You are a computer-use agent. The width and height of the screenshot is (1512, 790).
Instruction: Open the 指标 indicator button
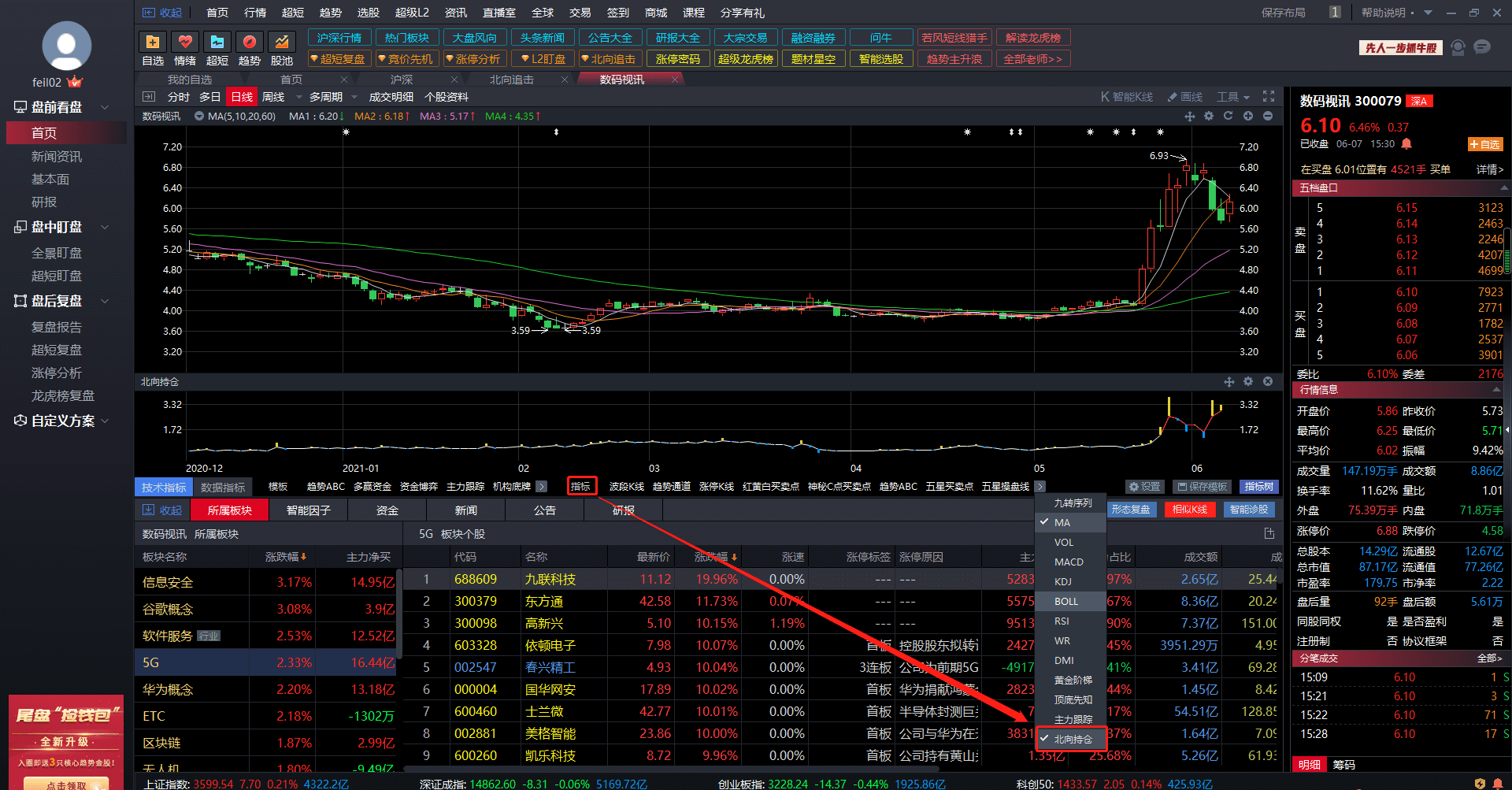click(x=581, y=486)
